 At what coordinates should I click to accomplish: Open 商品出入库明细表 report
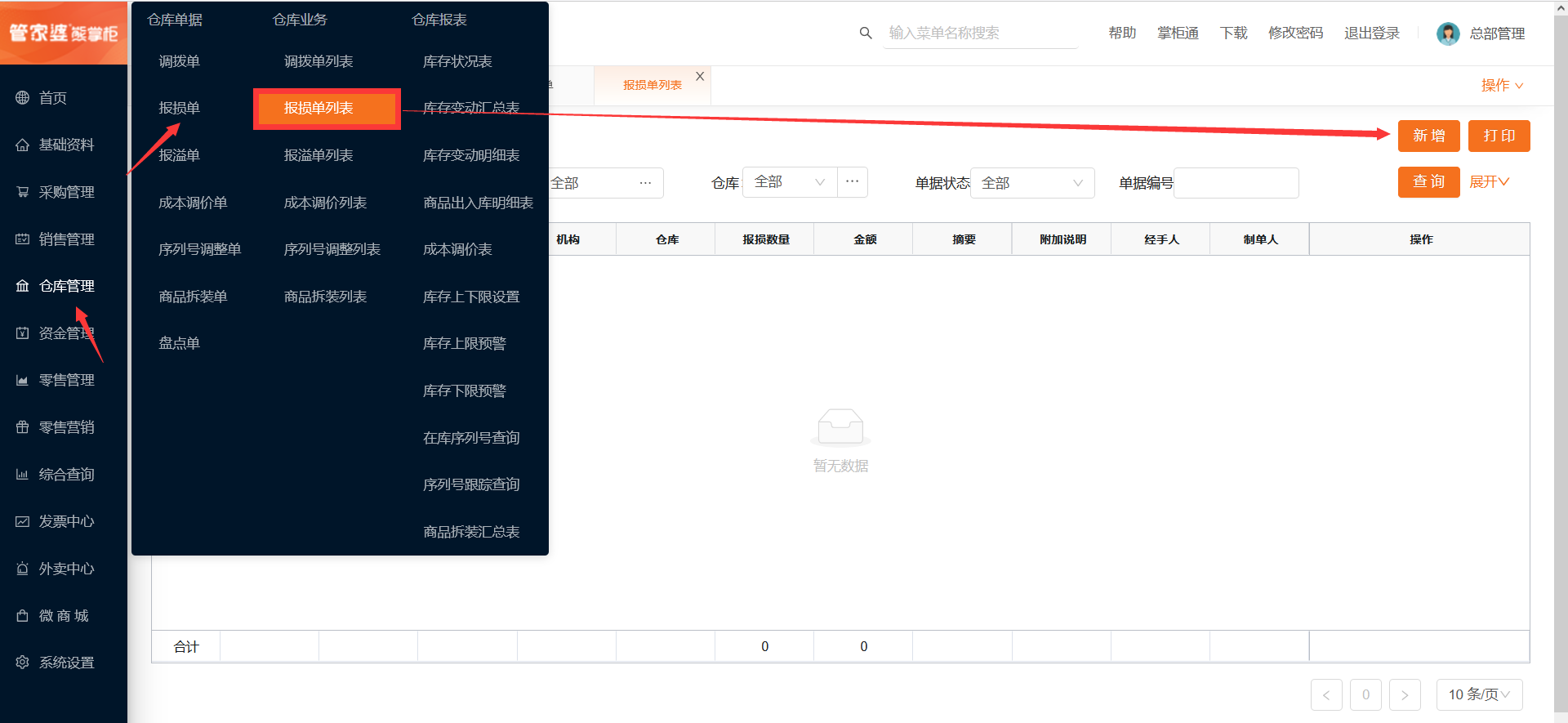pyautogui.click(x=479, y=203)
